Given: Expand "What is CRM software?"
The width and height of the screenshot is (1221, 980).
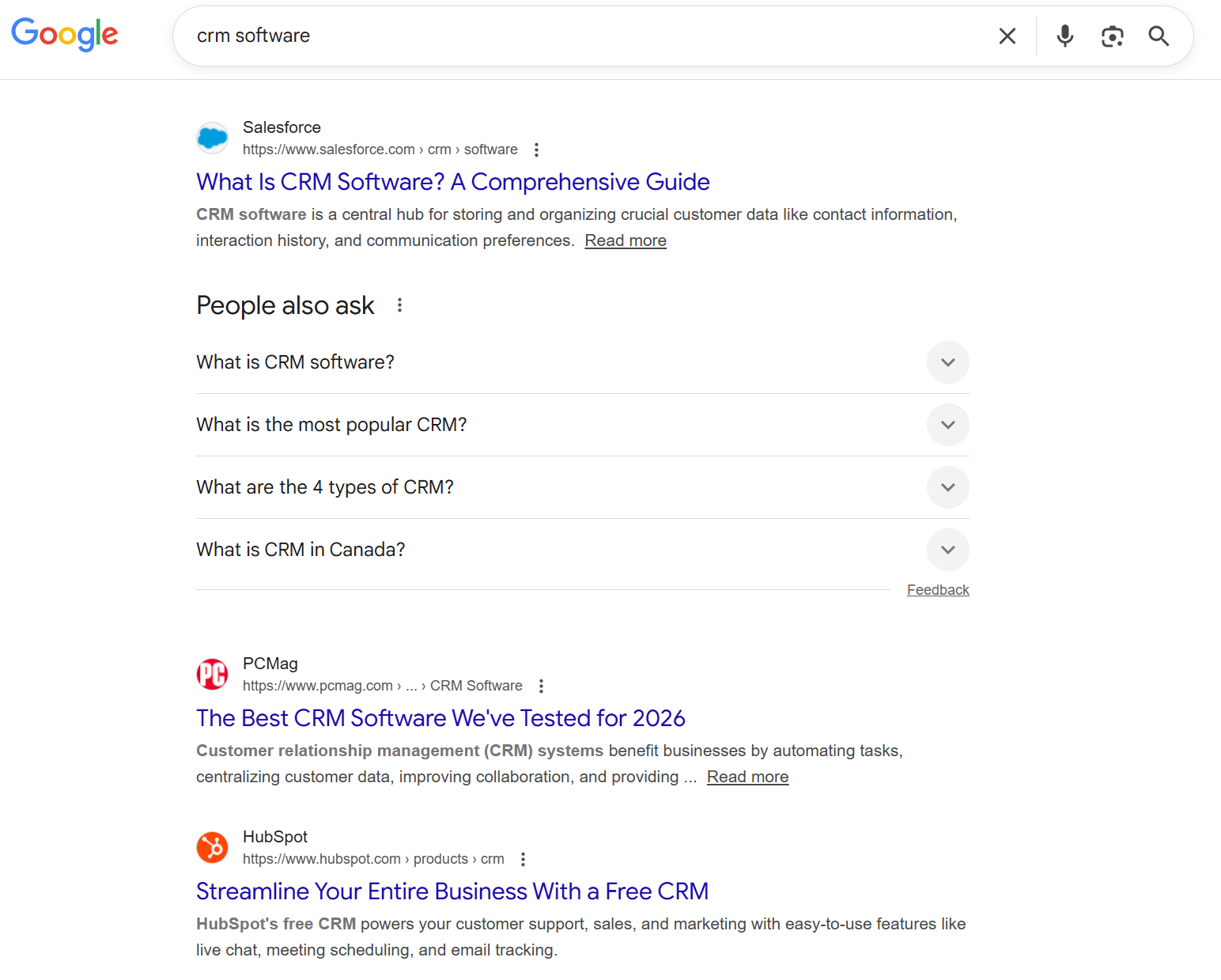Looking at the screenshot, I should (947, 362).
